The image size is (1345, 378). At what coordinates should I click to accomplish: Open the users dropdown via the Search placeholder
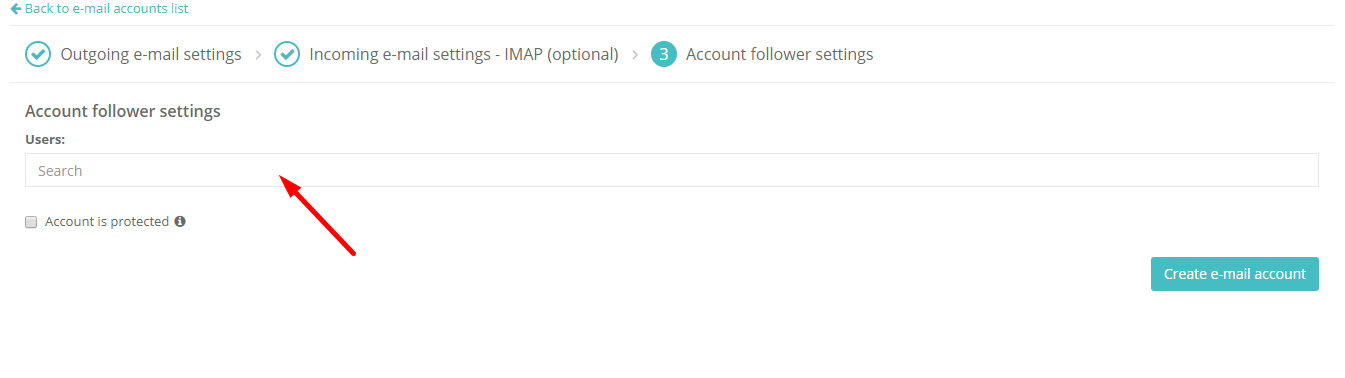pyautogui.click(x=60, y=171)
